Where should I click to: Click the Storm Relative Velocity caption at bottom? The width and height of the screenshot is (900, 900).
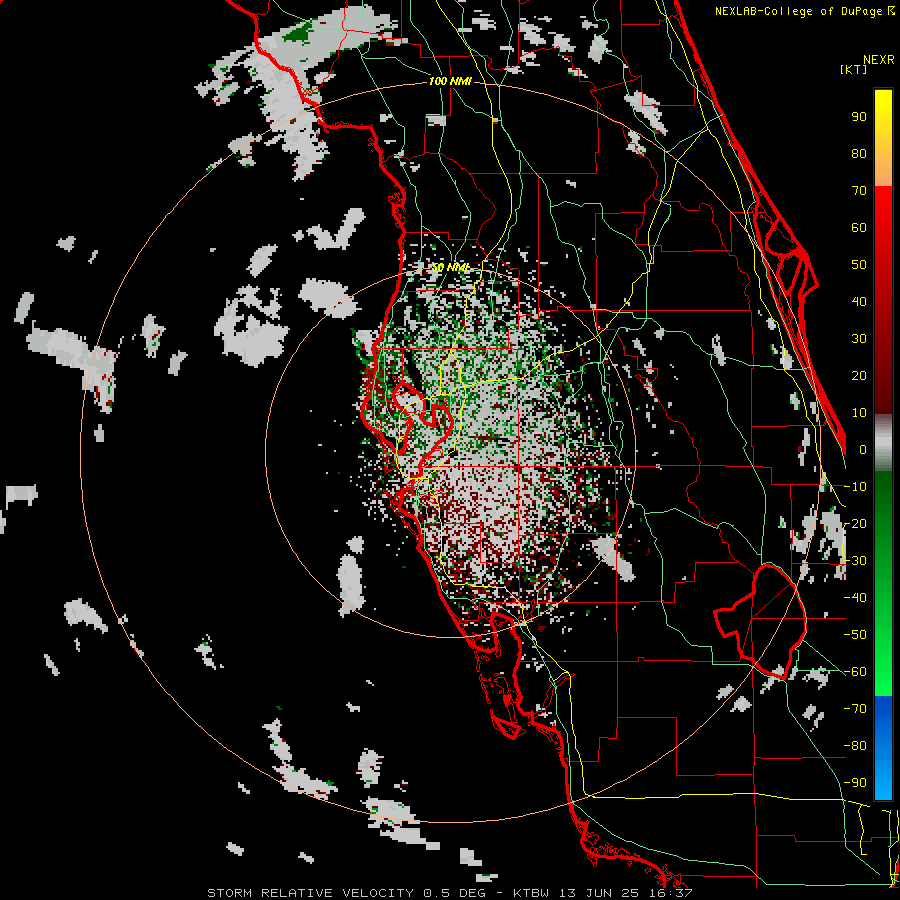450,893
